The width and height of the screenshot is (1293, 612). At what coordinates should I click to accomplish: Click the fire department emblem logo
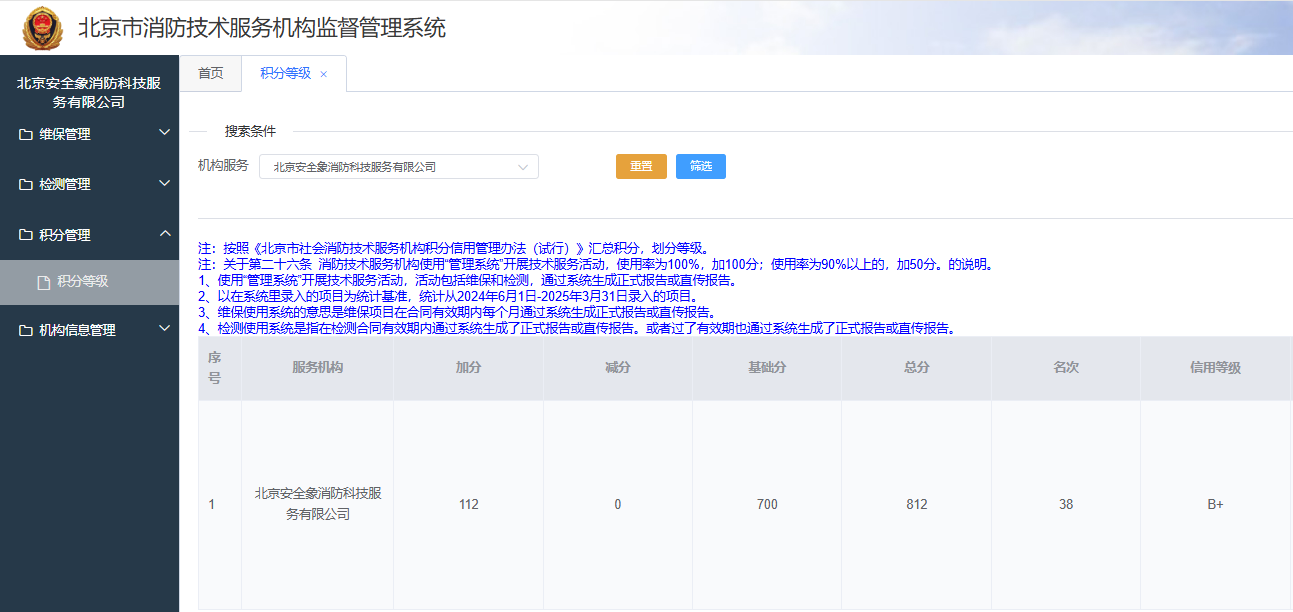coord(42,28)
